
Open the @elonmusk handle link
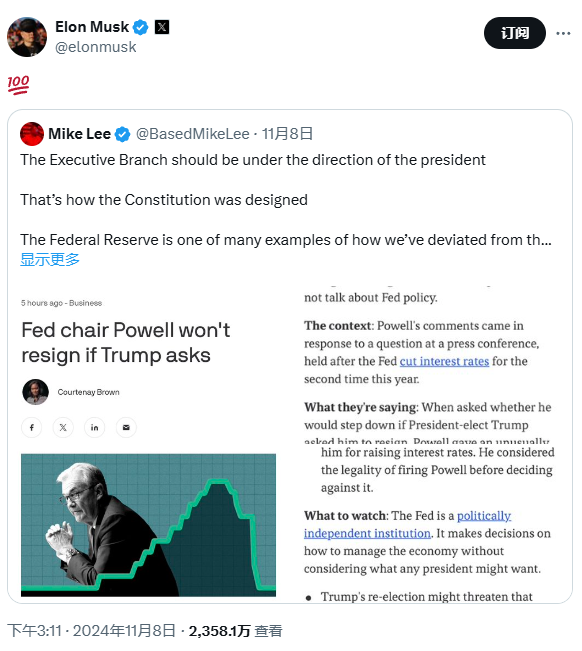pyautogui.click(x=95, y=47)
